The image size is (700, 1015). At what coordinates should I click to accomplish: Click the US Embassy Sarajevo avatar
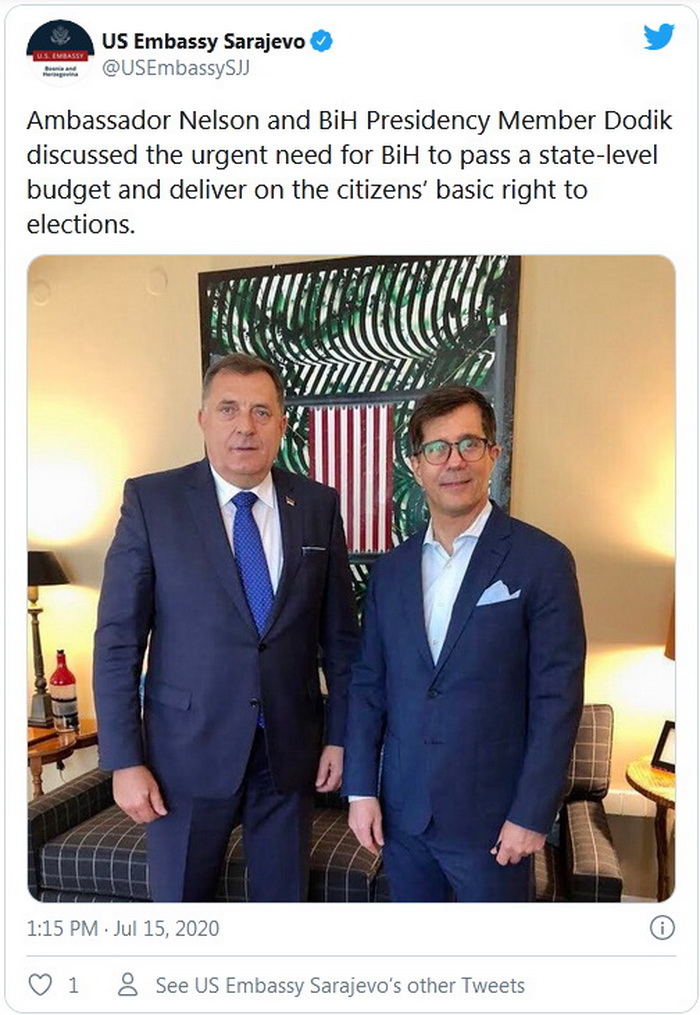tap(60, 53)
